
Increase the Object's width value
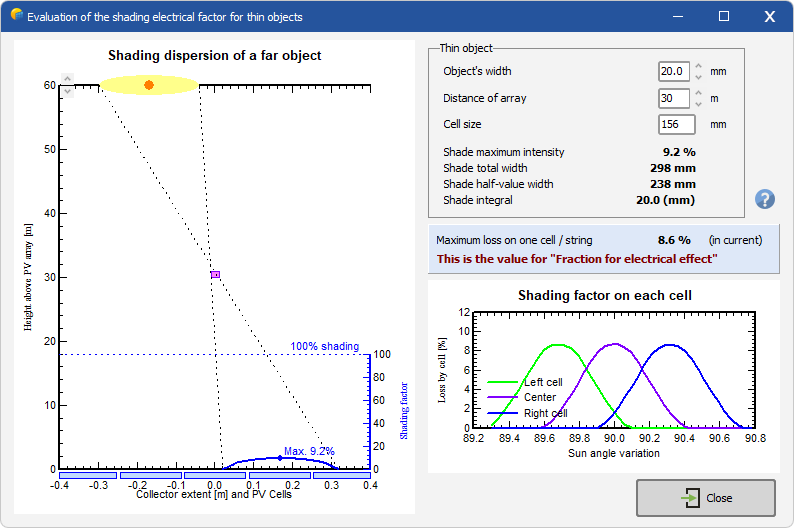click(x=698, y=66)
